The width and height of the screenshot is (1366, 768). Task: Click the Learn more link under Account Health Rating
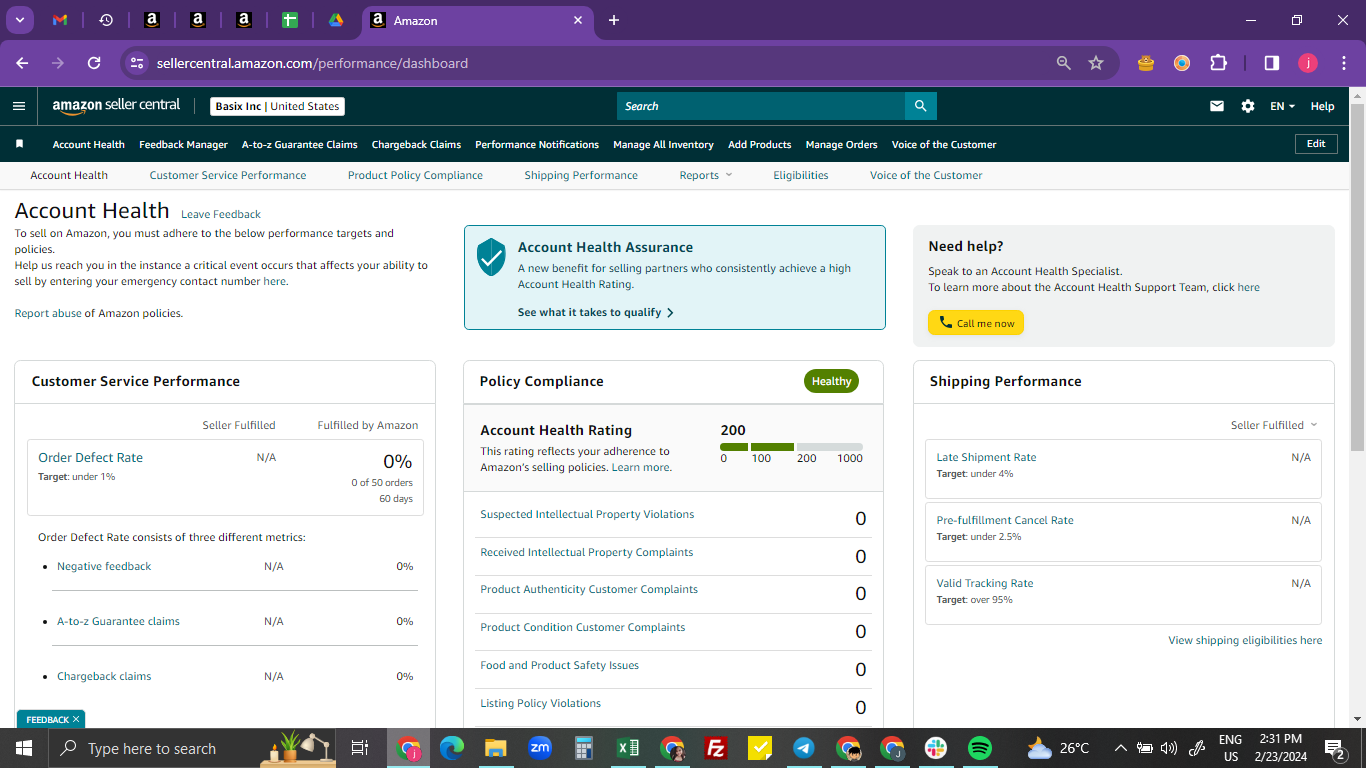point(641,467)
